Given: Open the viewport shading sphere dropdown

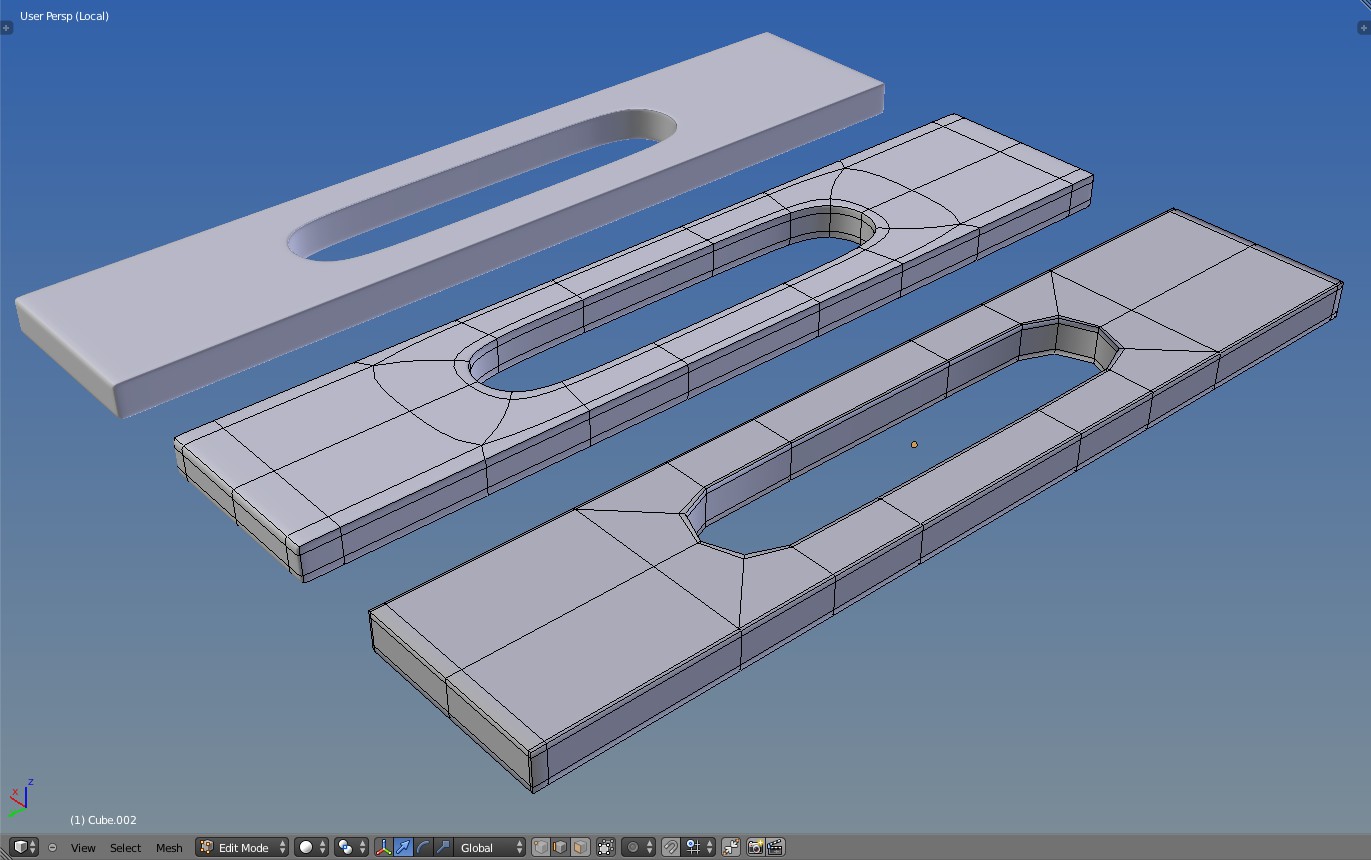Looking at the screenshot, I should [311, 847].
